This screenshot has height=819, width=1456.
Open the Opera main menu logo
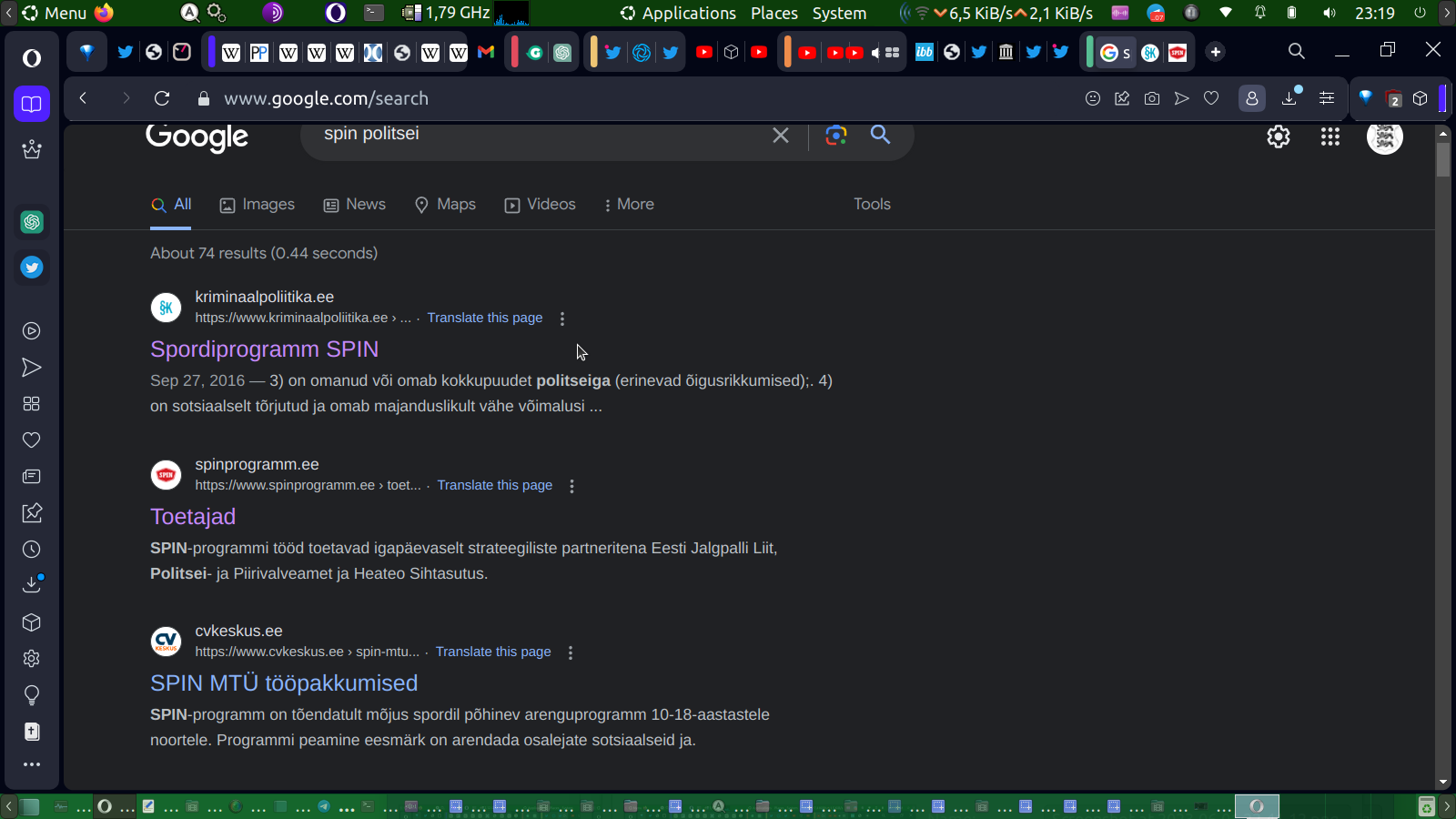tap(32, 58)
